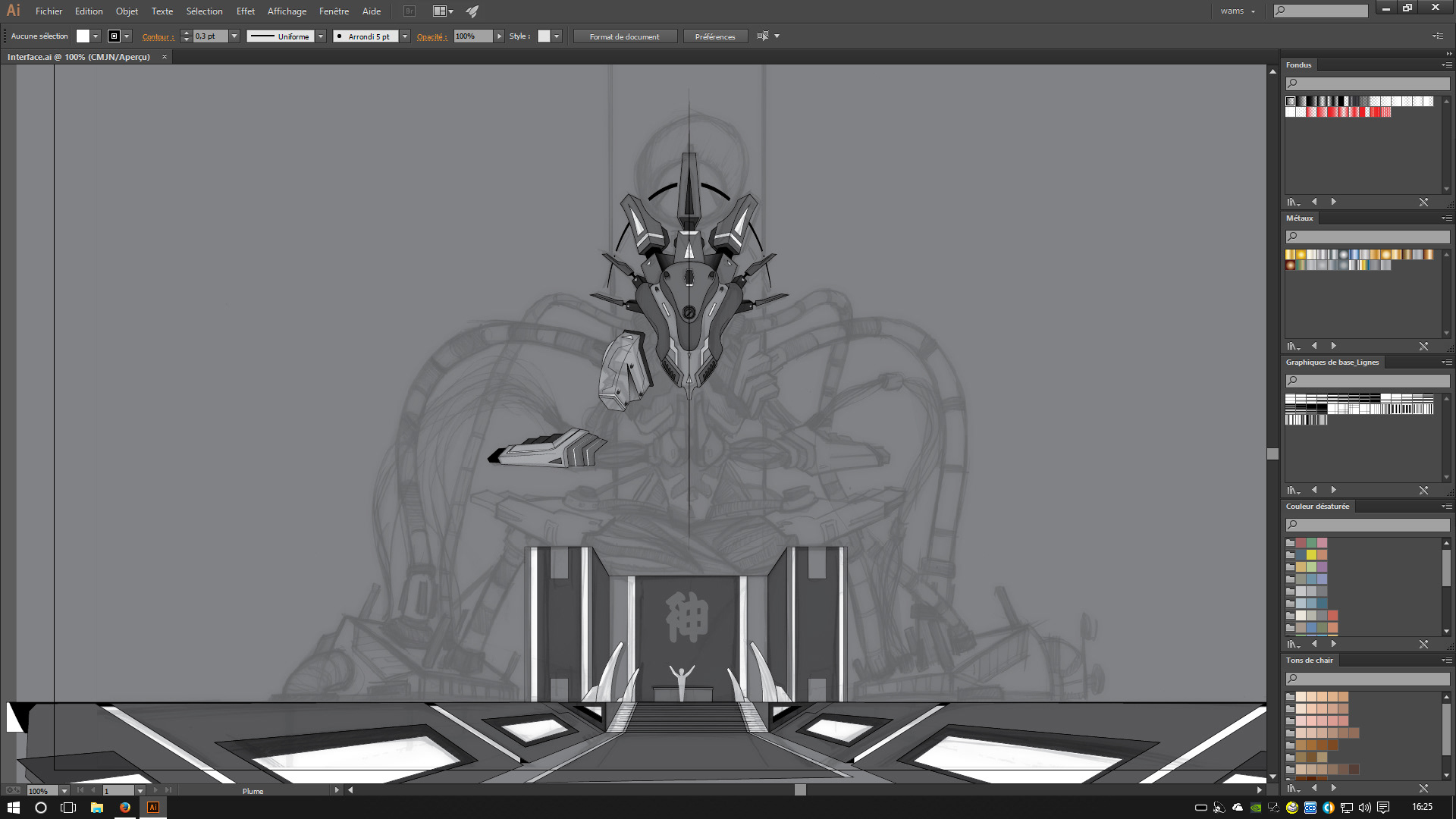
Task: Click the Préférences button
Action: coord(714,36)
